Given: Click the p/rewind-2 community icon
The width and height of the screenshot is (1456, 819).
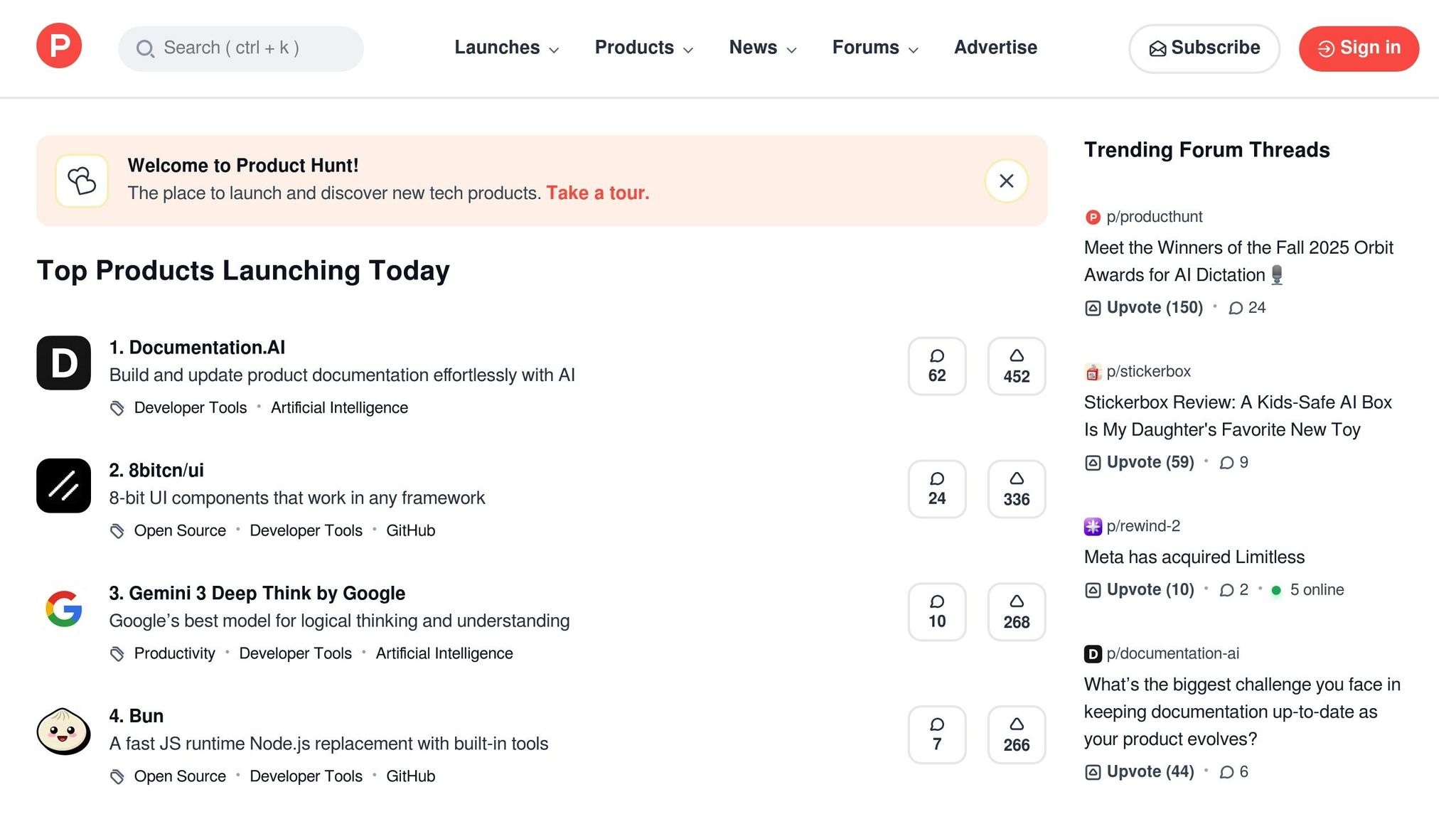Looking at the screenshot, I should 1092,526.
